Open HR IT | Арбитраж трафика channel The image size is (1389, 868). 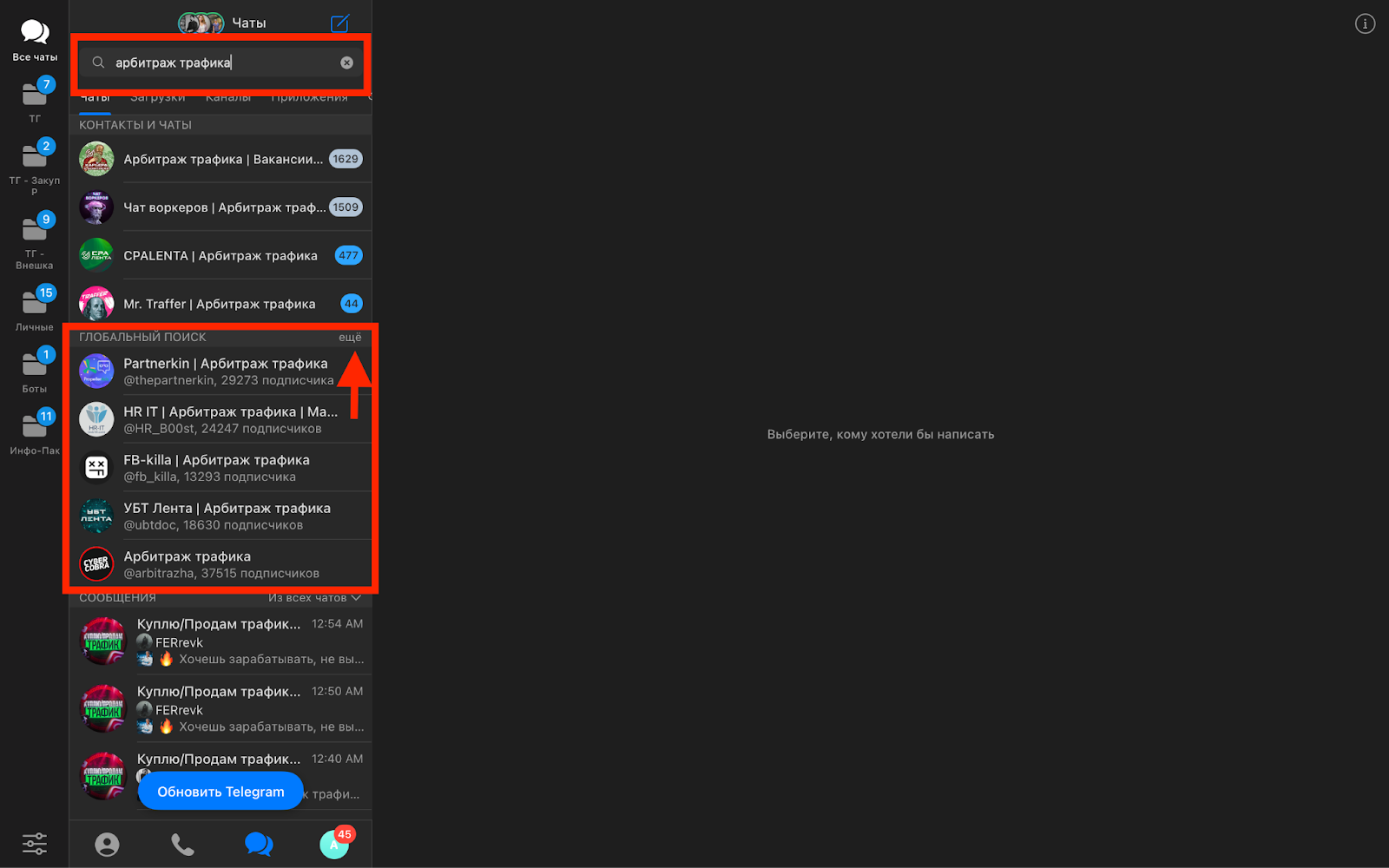click(x=221, y=419)
